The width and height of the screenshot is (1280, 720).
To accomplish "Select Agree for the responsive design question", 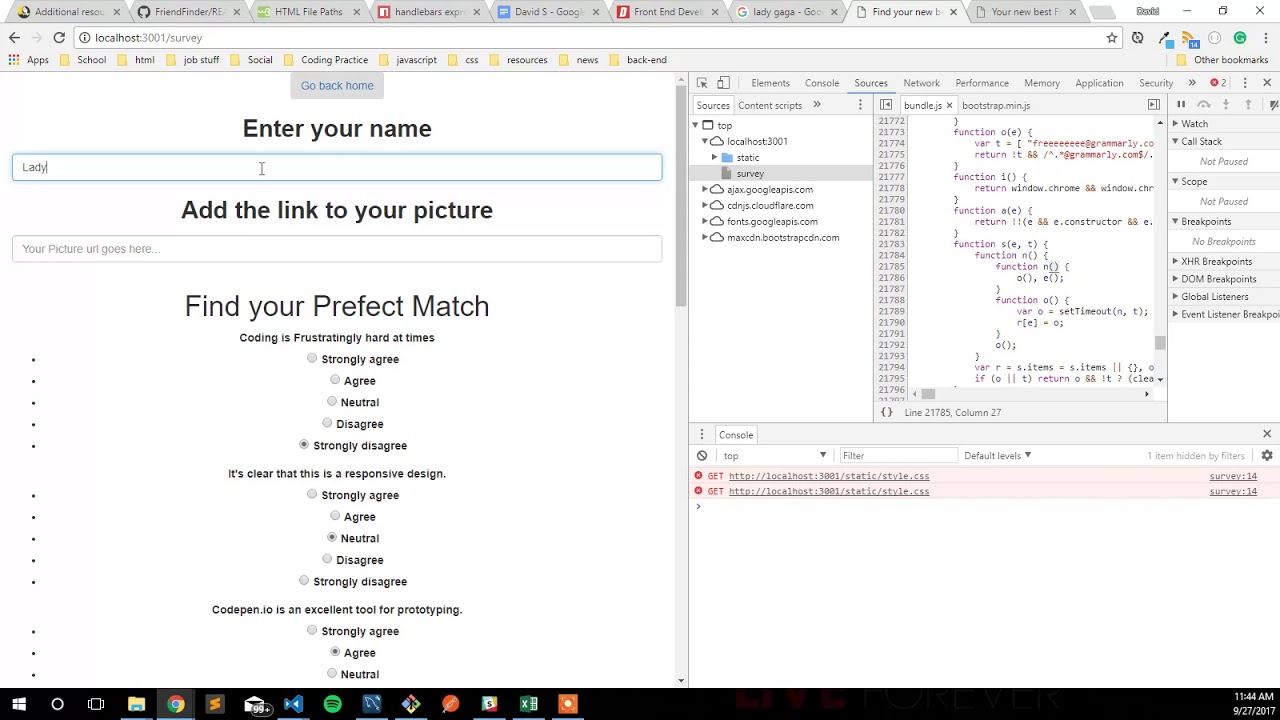I will coord(335,516).
